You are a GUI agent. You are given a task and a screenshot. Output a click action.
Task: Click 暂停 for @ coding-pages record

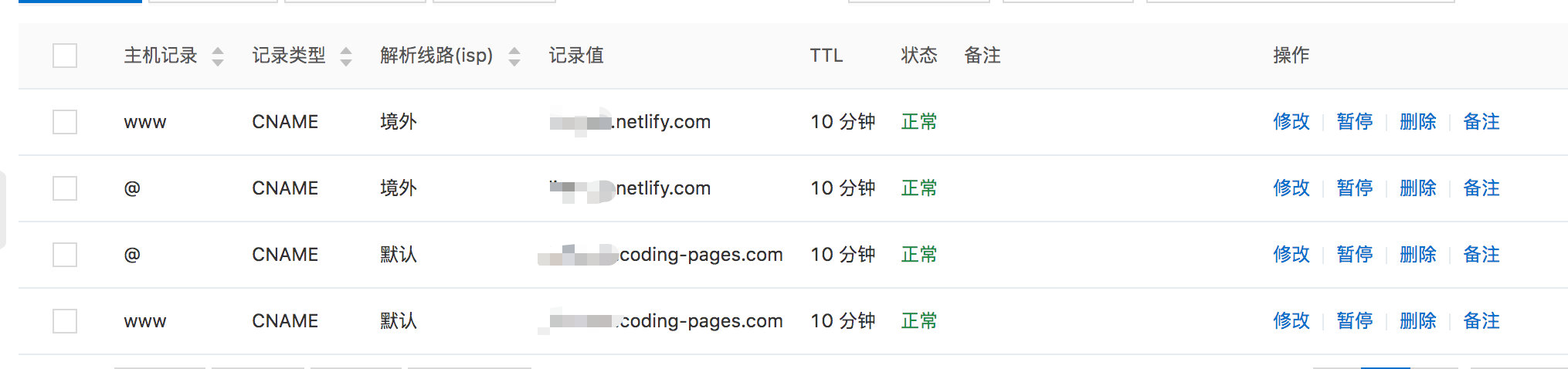point(1355,255)
